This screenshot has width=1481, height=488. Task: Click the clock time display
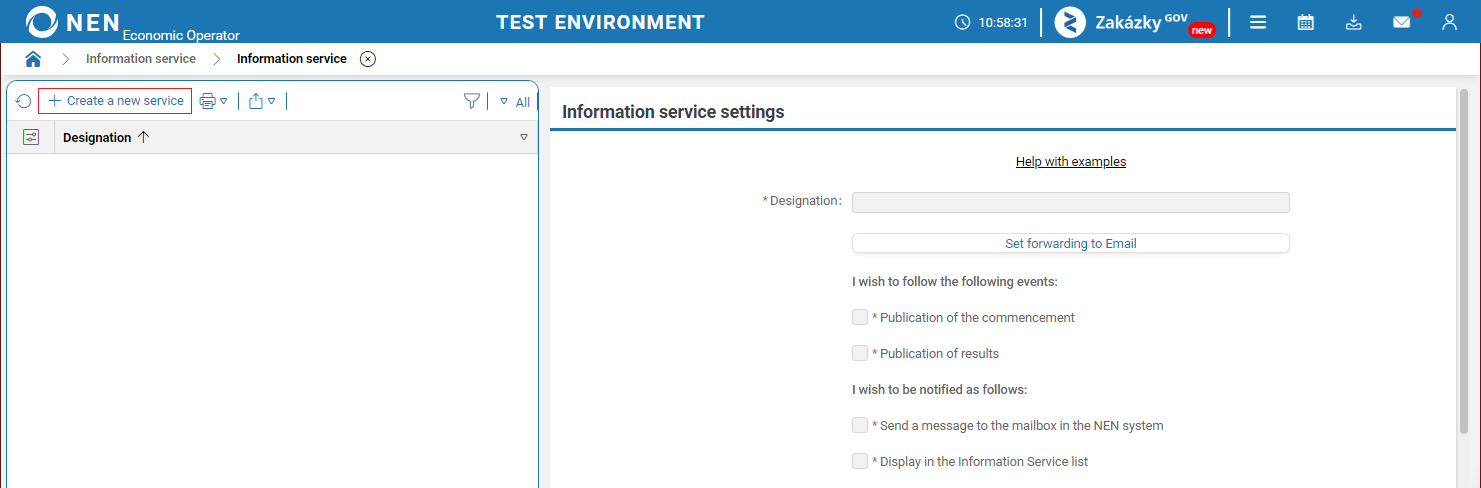[x=991, y=22]
